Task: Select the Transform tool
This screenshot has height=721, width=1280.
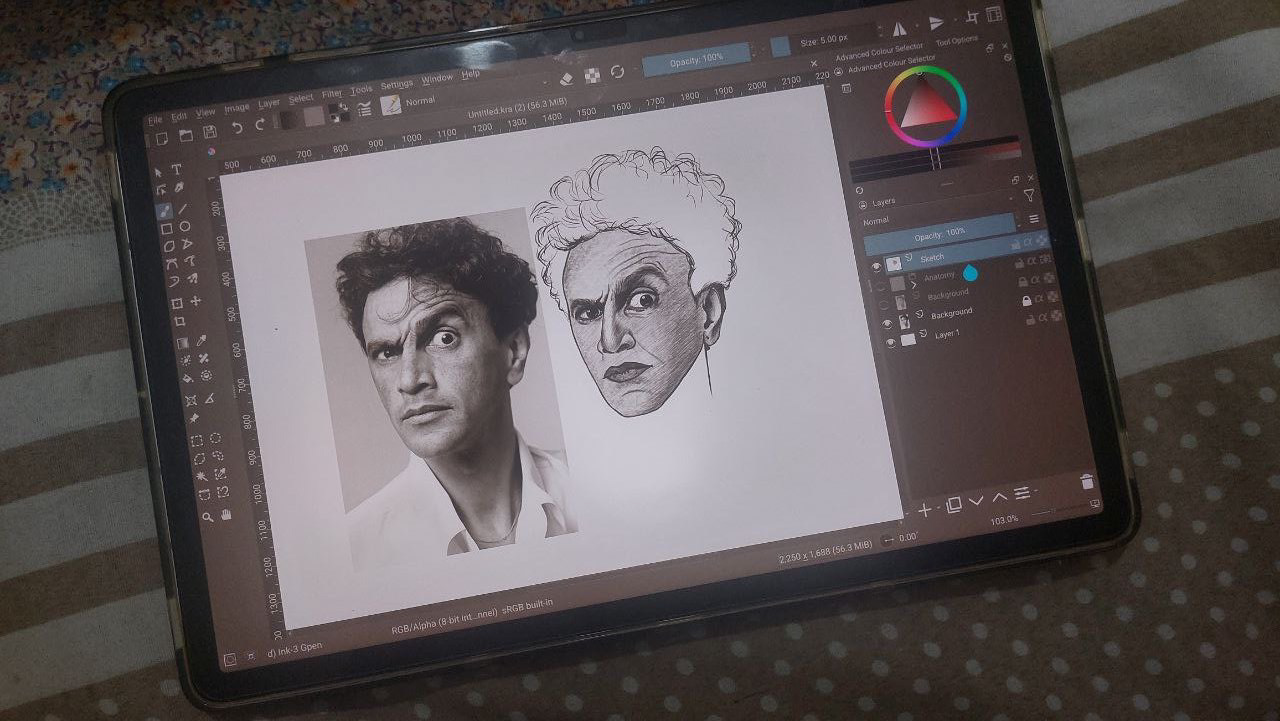Action: coord(177,304)
